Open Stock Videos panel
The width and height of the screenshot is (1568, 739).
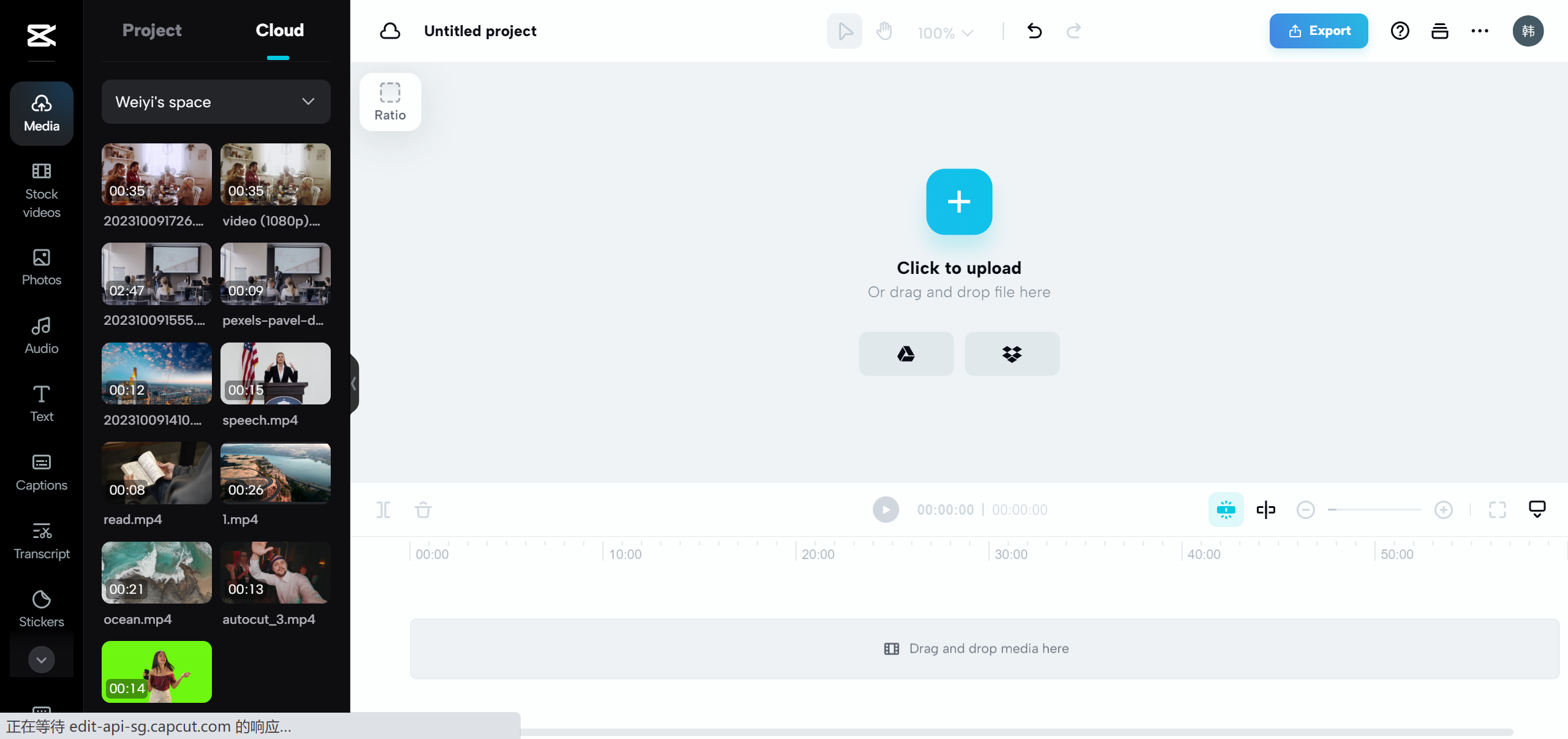tap(40, 190)
